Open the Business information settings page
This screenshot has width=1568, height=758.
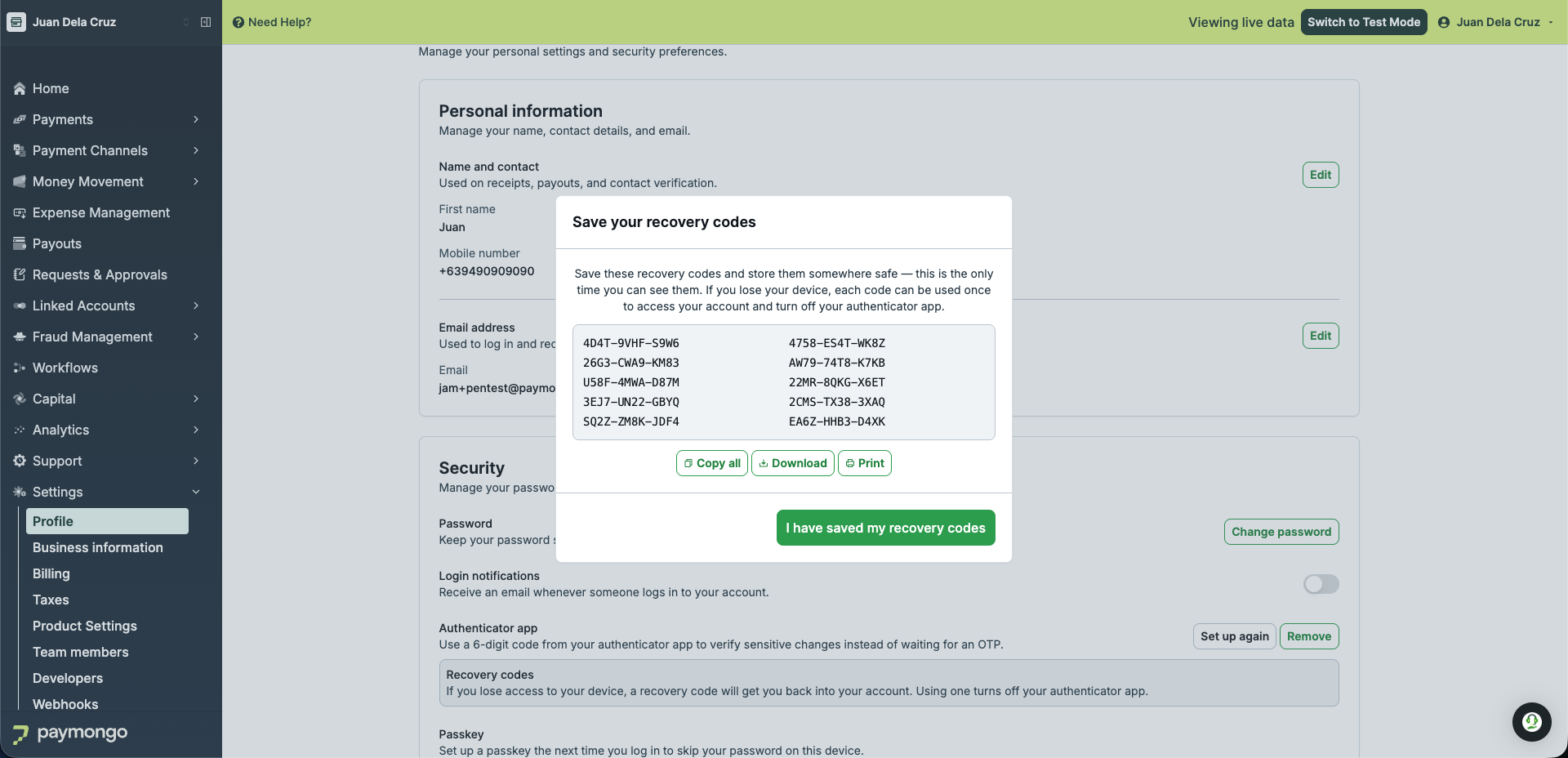tap(98, 547)
